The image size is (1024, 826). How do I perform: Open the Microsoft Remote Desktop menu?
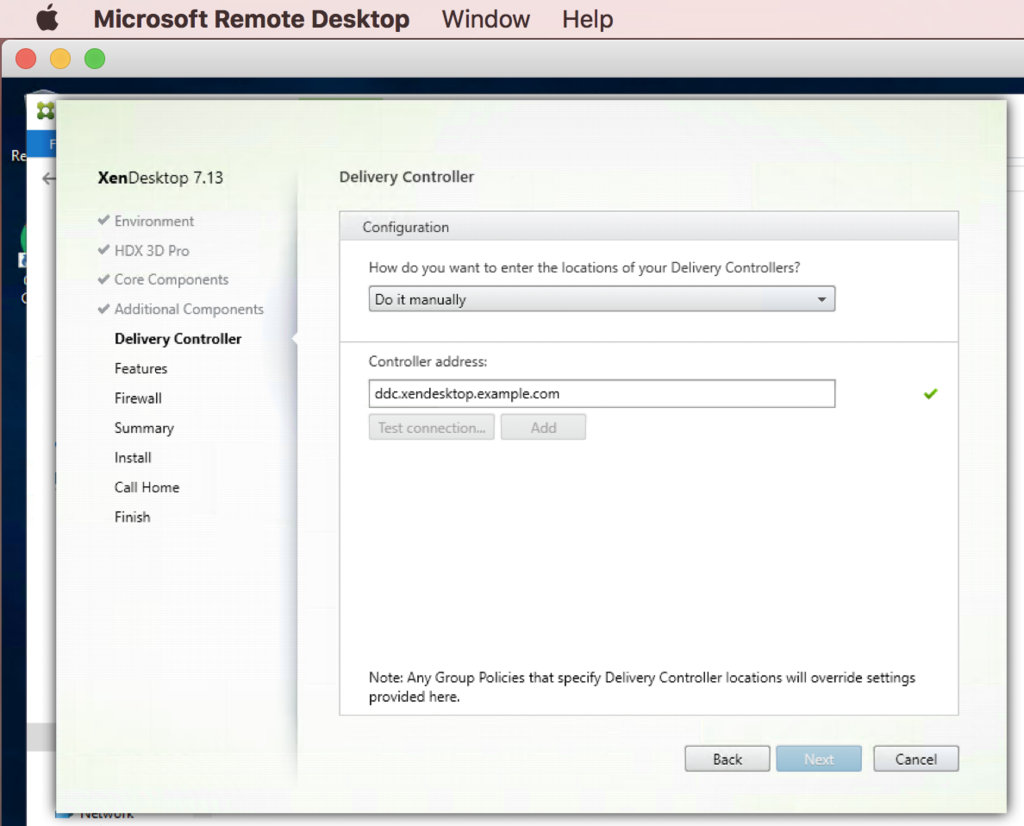[251, 19]
